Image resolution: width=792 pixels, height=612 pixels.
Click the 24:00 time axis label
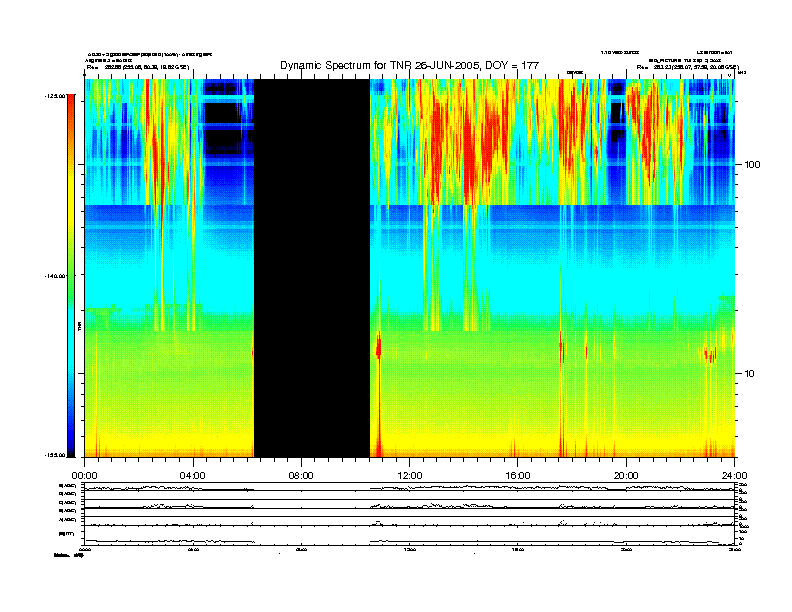pyautogui.click(x=734, y=476)
